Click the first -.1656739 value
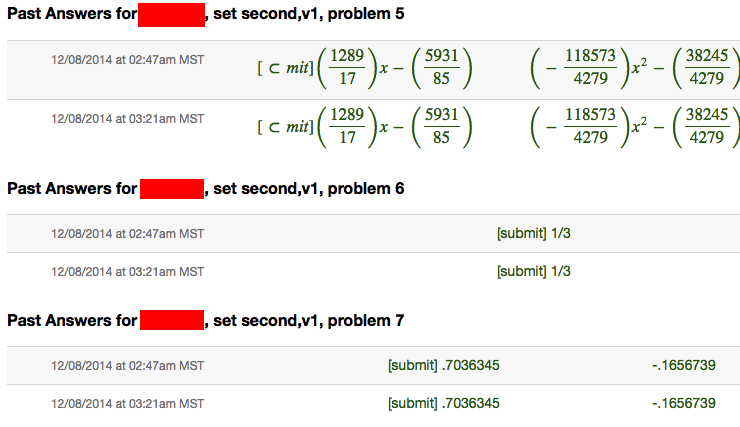740x427 pixels. pos(684,365)
